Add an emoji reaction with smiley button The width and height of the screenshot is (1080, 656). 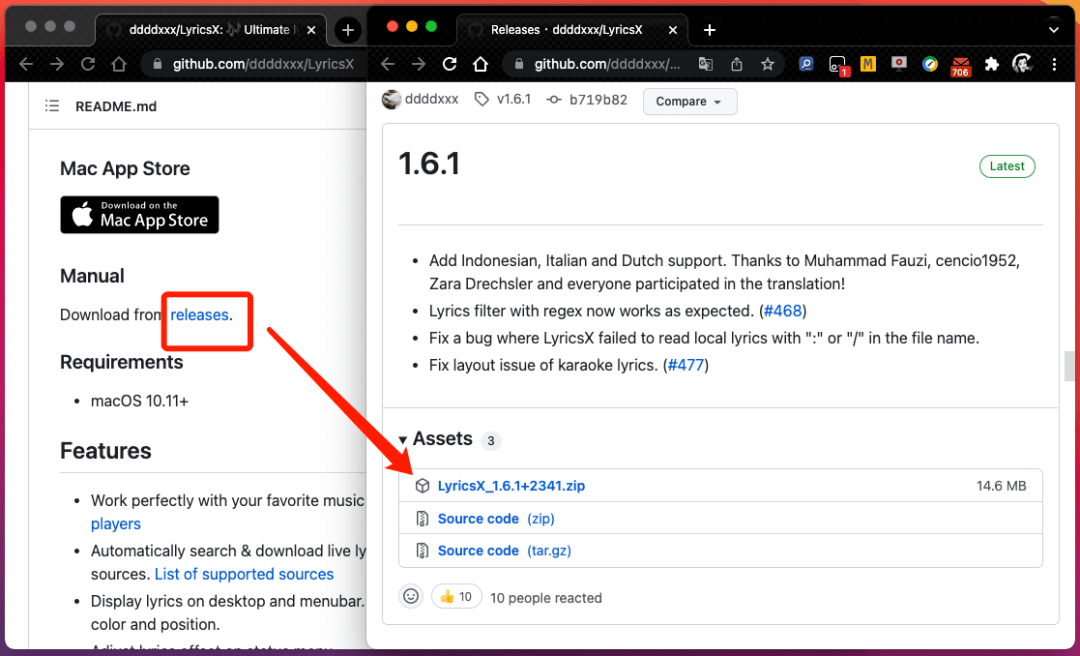click(x=411, y=597)
